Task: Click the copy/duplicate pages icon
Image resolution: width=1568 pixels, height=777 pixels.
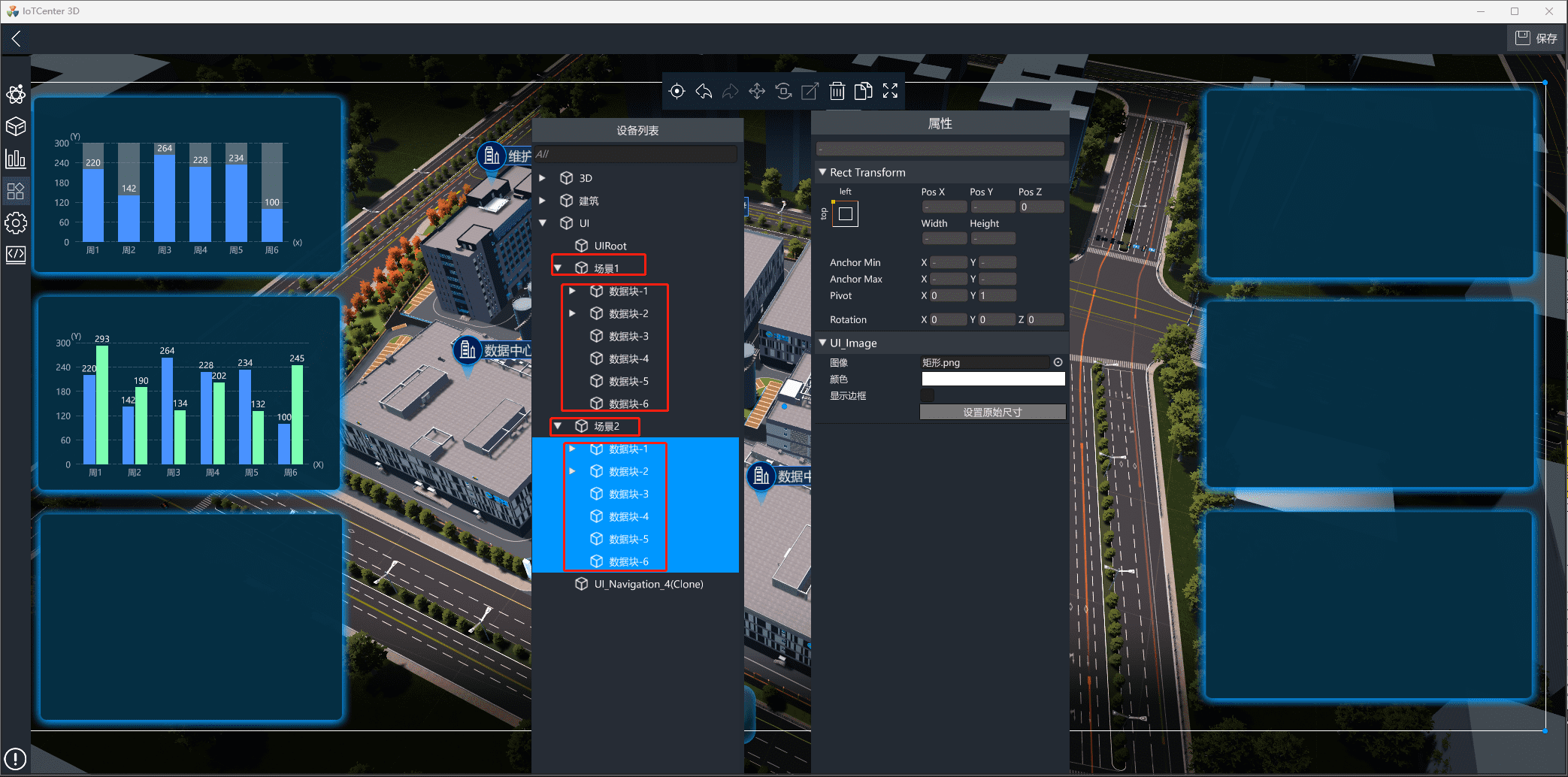Action: click(x=864, y=92)
